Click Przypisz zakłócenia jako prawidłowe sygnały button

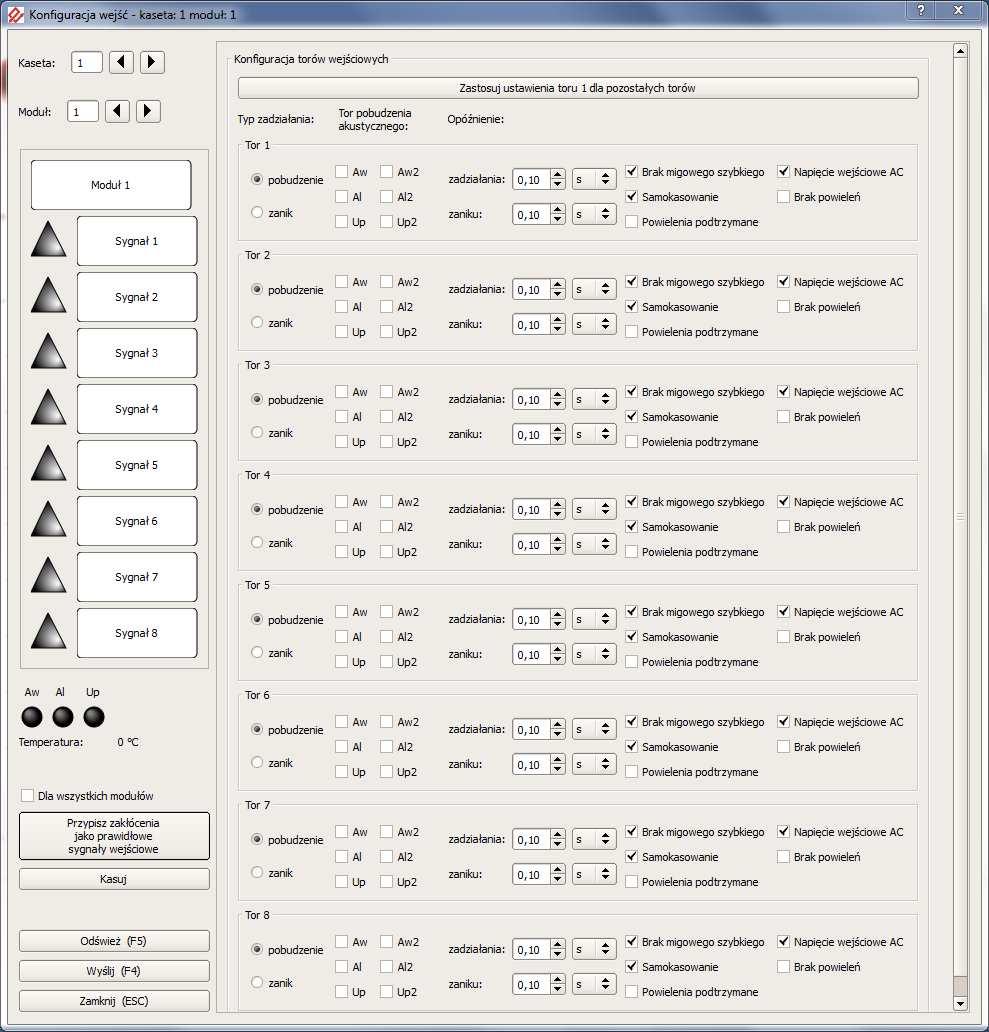coord(114,836)
